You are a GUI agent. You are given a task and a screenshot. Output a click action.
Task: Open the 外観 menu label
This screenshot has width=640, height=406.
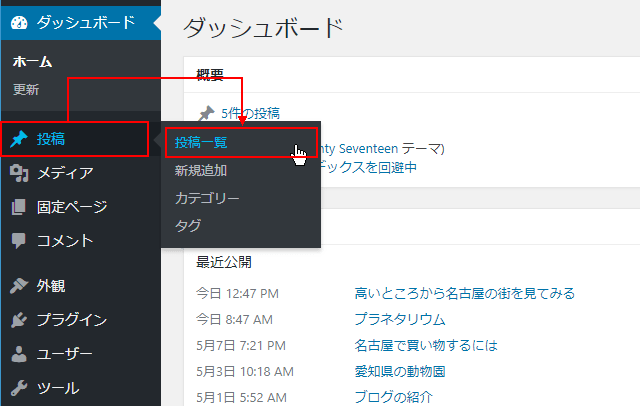point(51,286)
